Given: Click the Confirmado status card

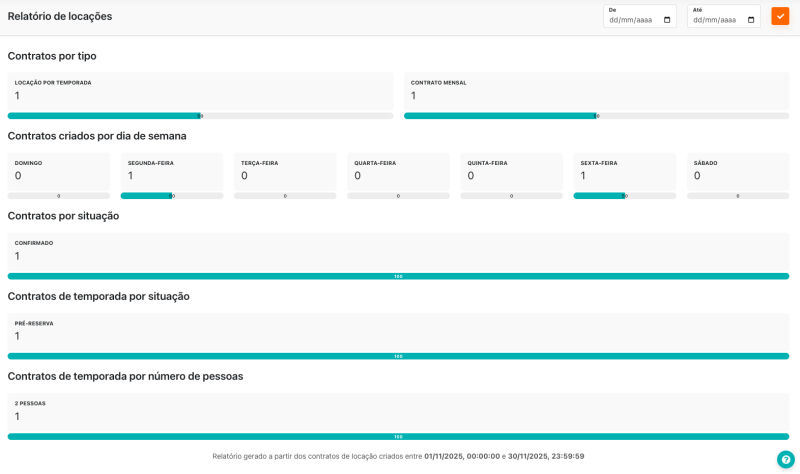Looking at the screenshot, I should pos(398,251).
